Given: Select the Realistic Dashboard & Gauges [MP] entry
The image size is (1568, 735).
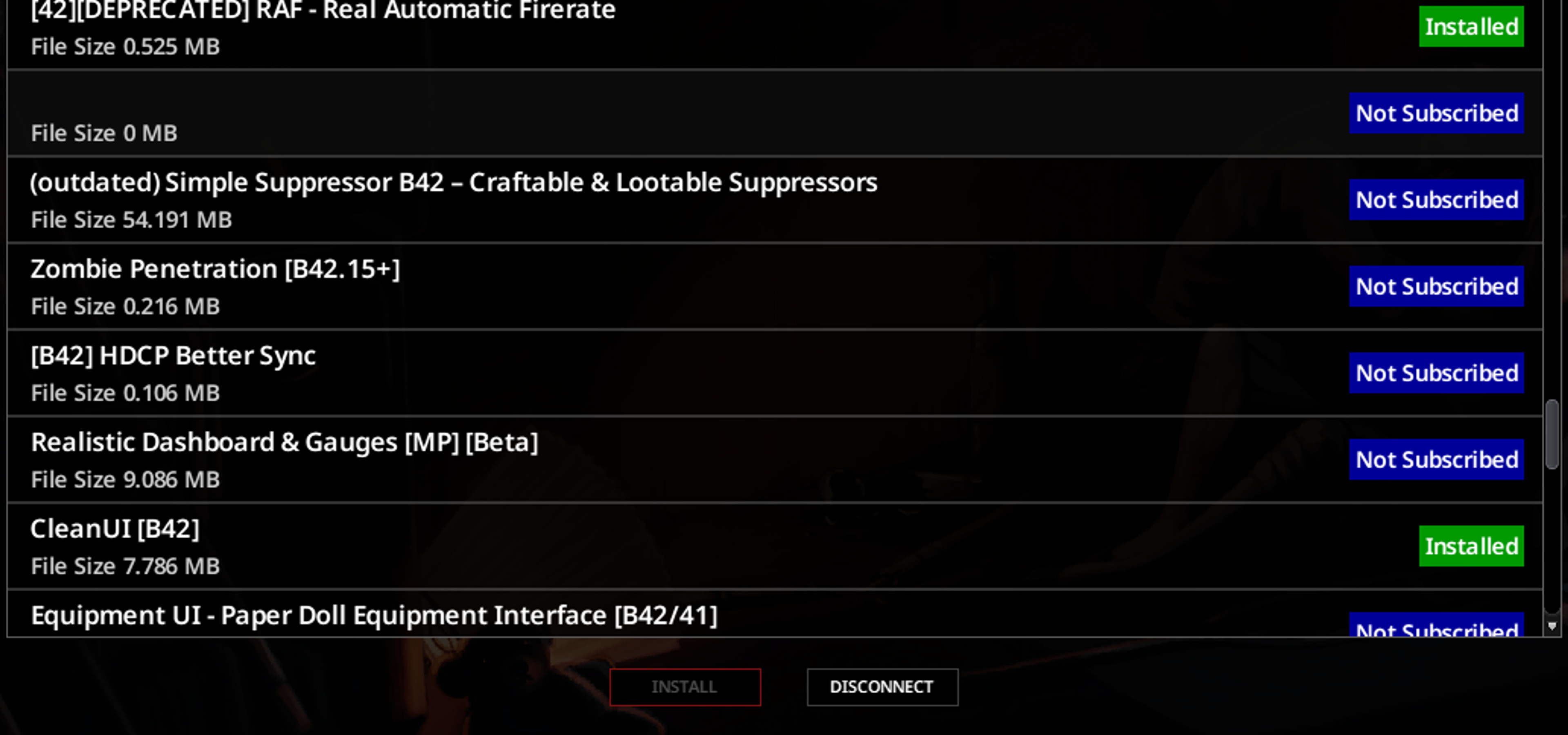Looking at the screenshot, I should point(774,459).
